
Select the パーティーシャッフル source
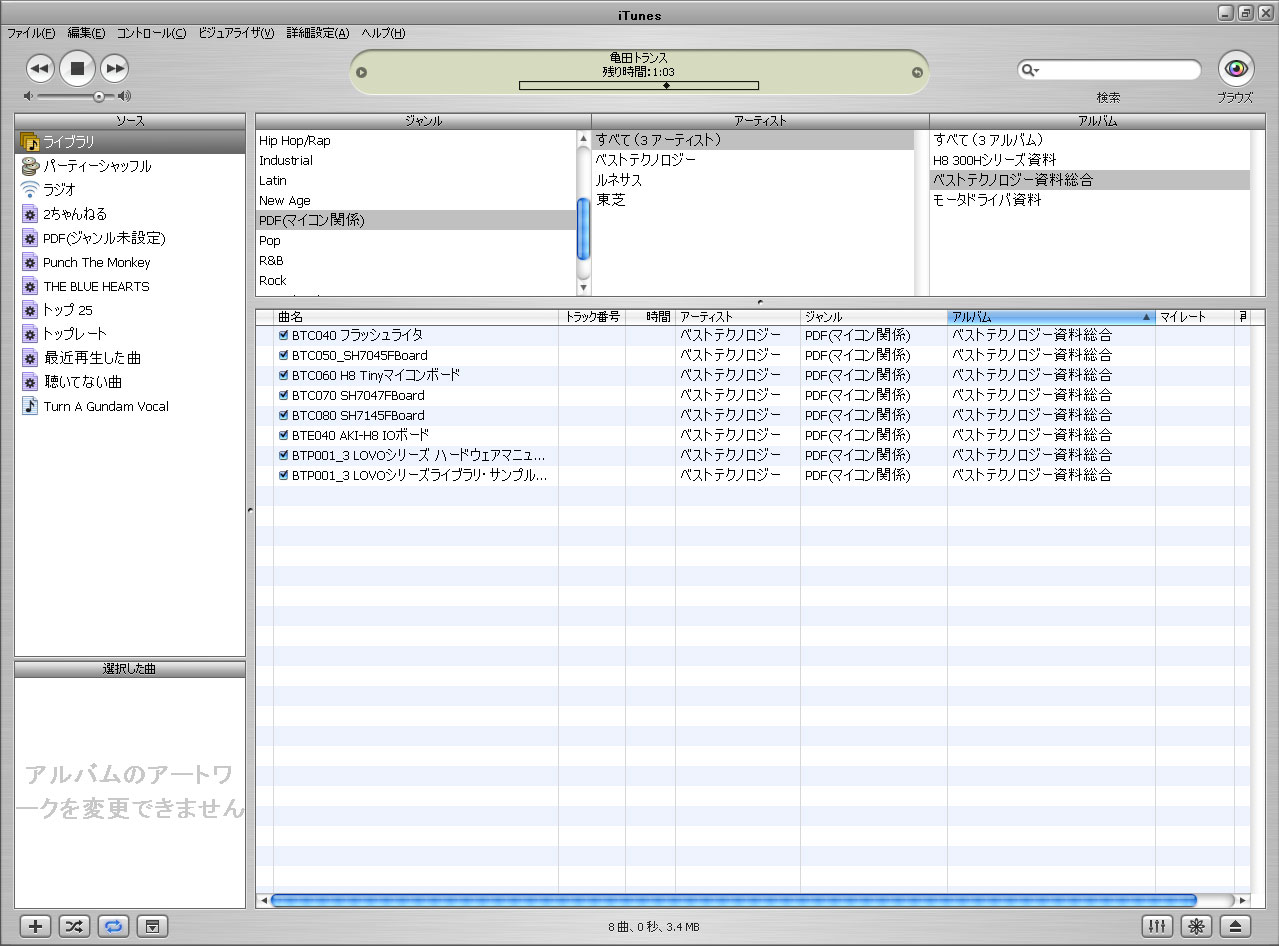coord(130,166)
